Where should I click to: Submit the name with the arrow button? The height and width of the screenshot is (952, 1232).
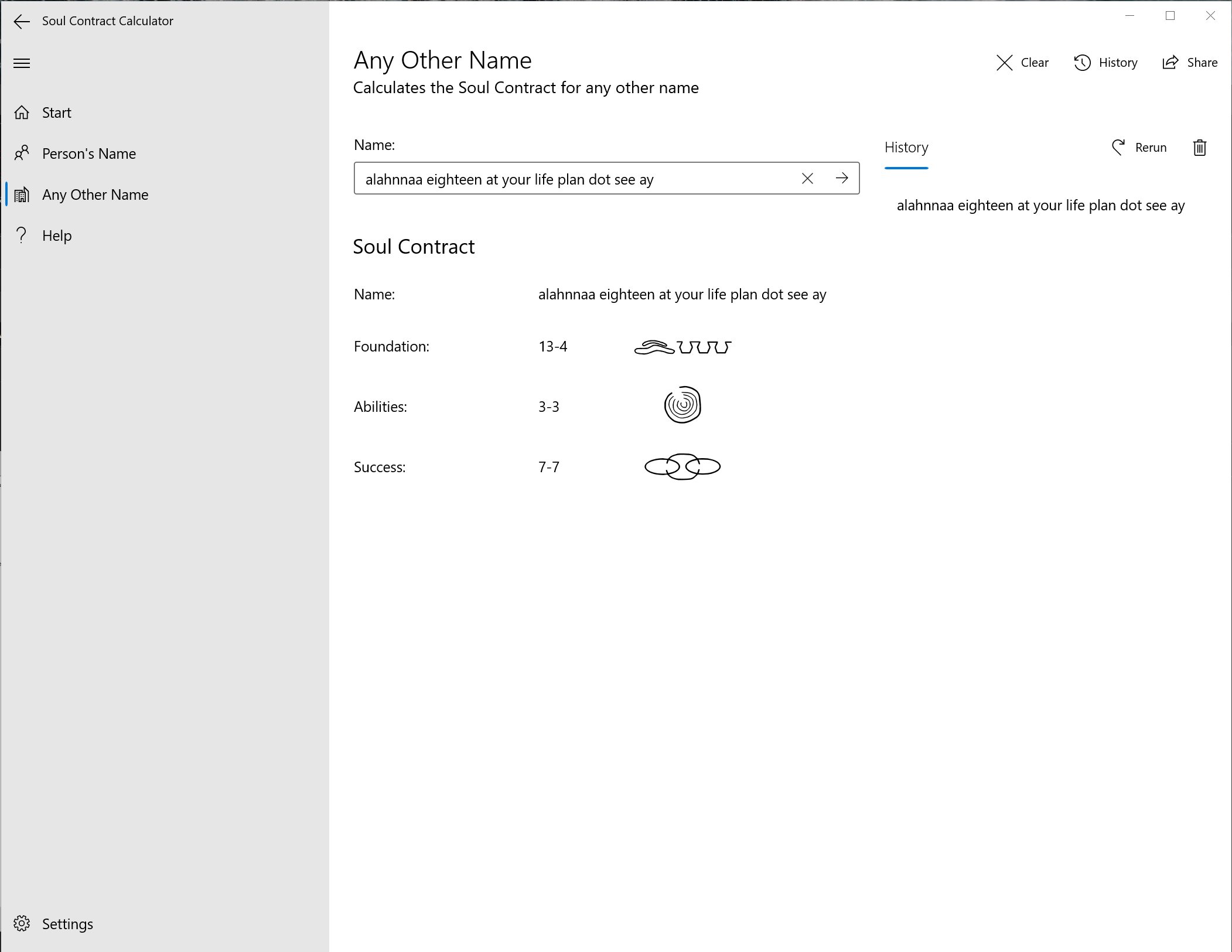click(x=842, y=178)
